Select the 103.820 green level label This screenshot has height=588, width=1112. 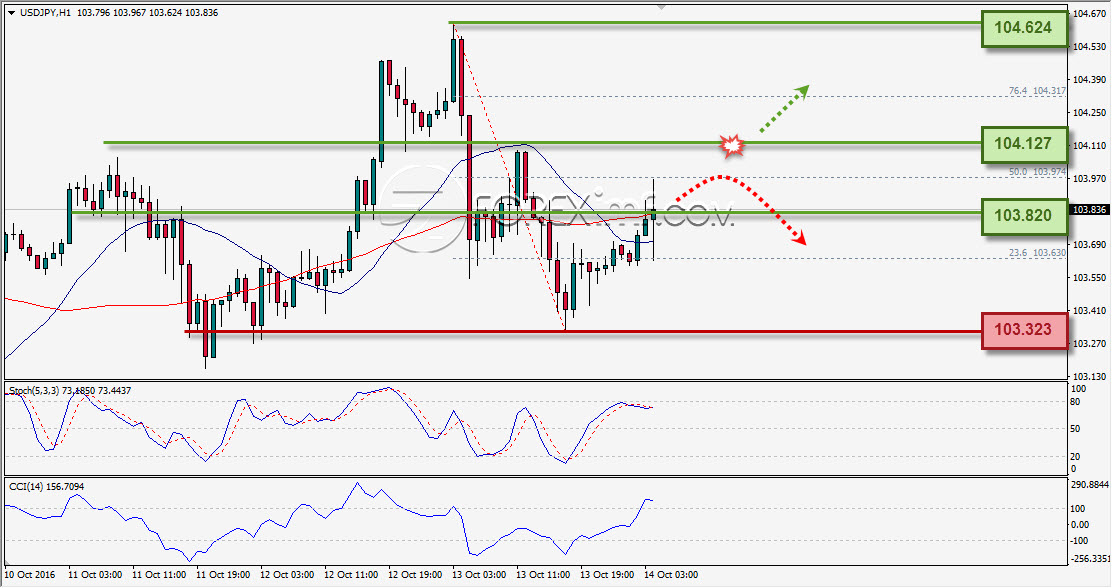pyautogui.click(x=1023, y=216)
